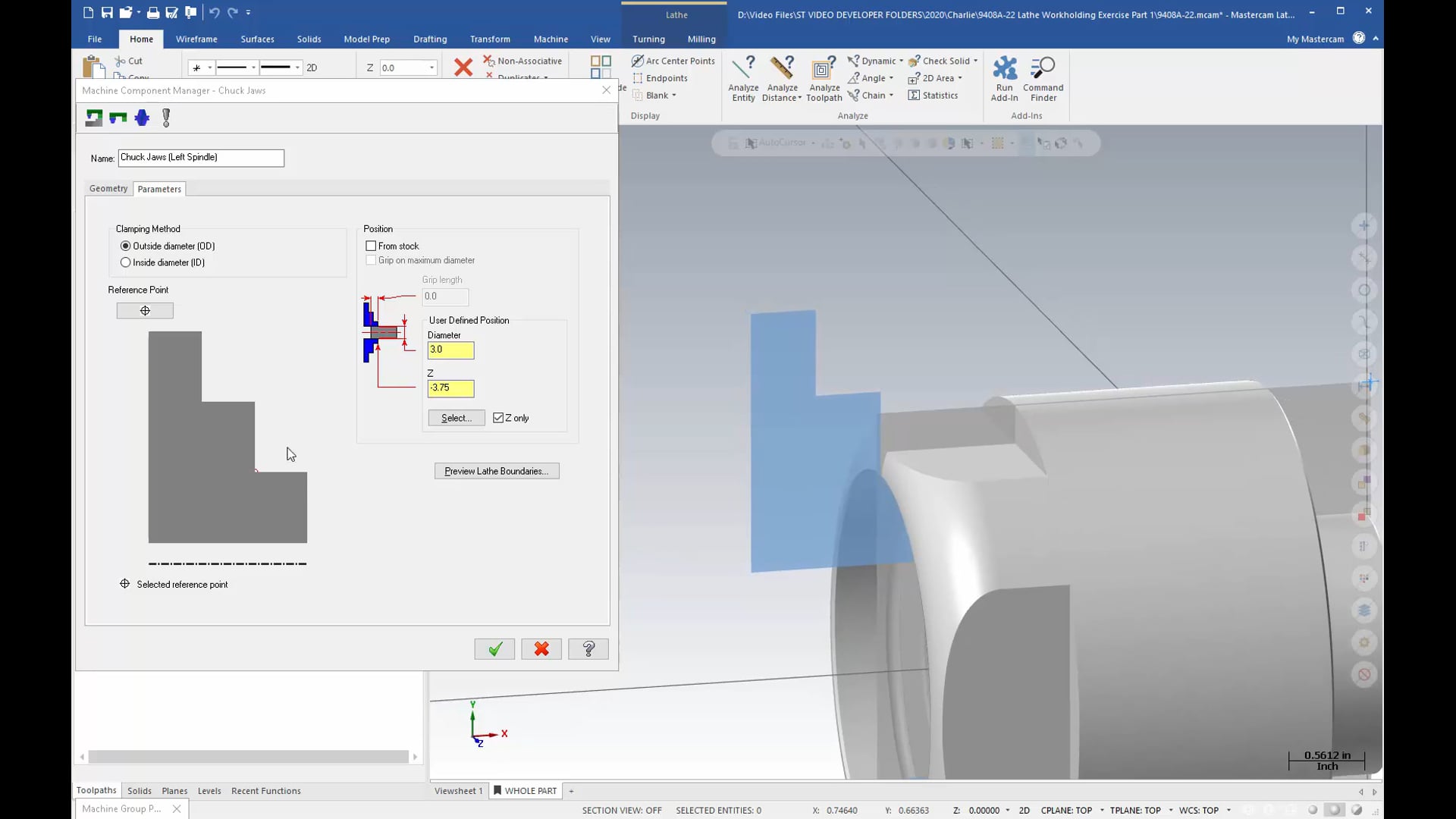Switch to the Turning ribbon tab
This screenshot has height=819, width=1456.
(x=648, y=39)
